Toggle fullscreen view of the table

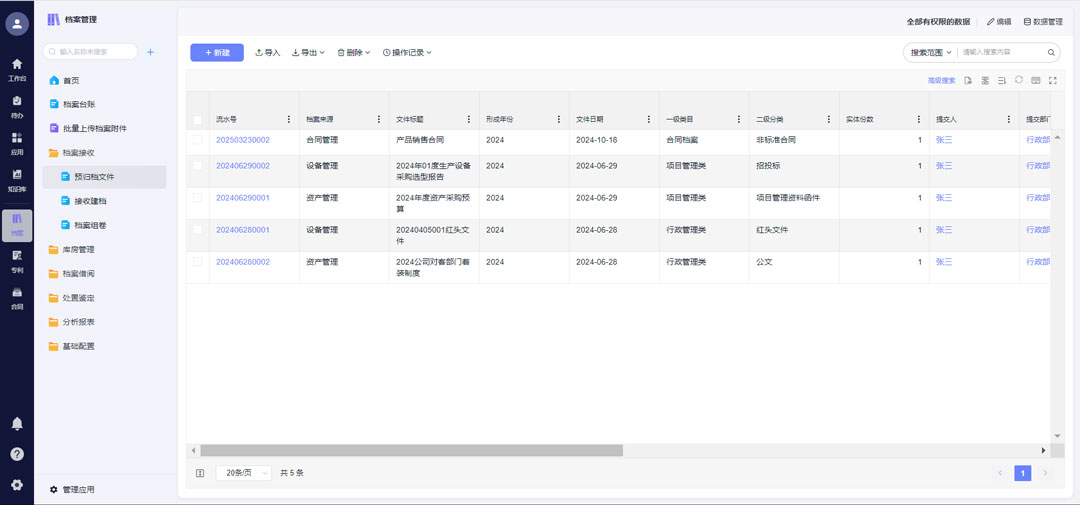(1052, 80)
